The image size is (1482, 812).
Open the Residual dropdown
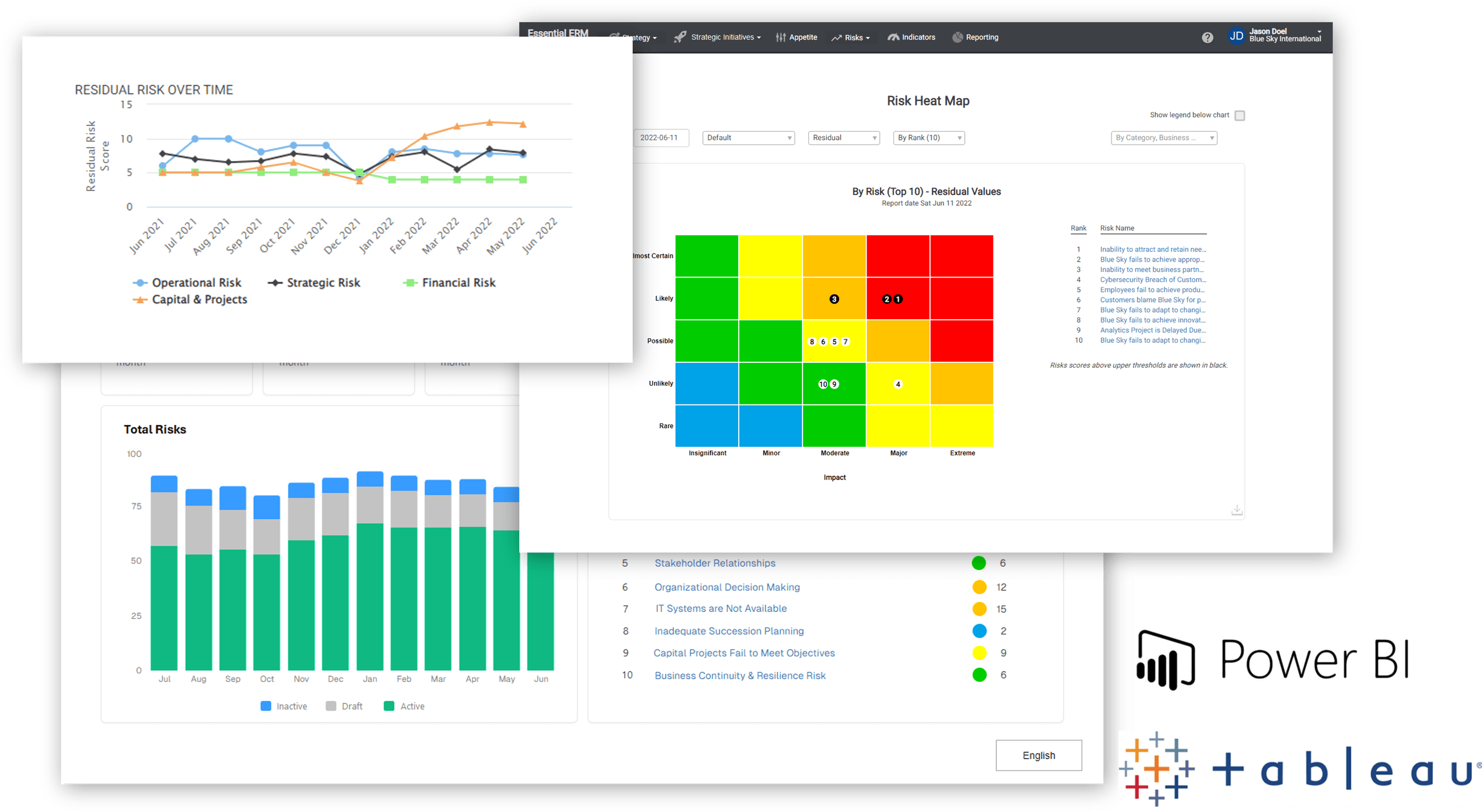point(844,138)
